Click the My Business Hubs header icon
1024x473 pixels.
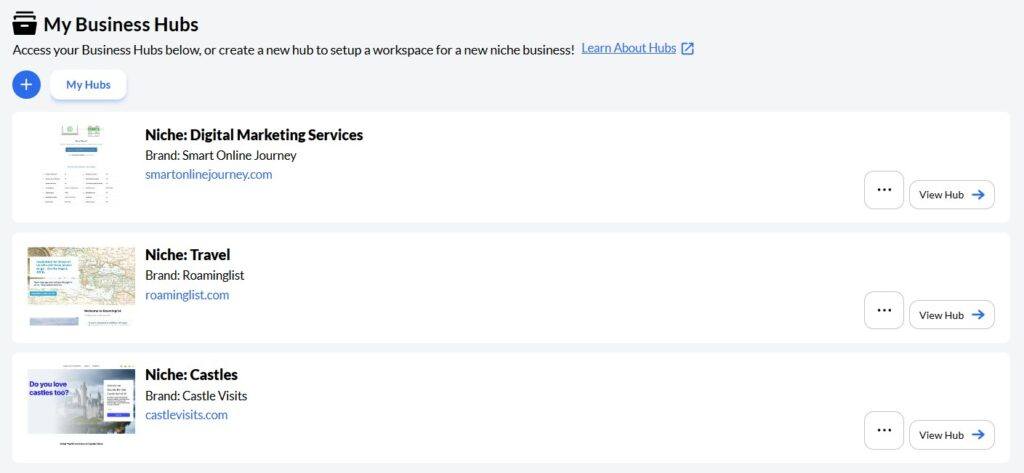pyautogui.click(x=25, y=23)
